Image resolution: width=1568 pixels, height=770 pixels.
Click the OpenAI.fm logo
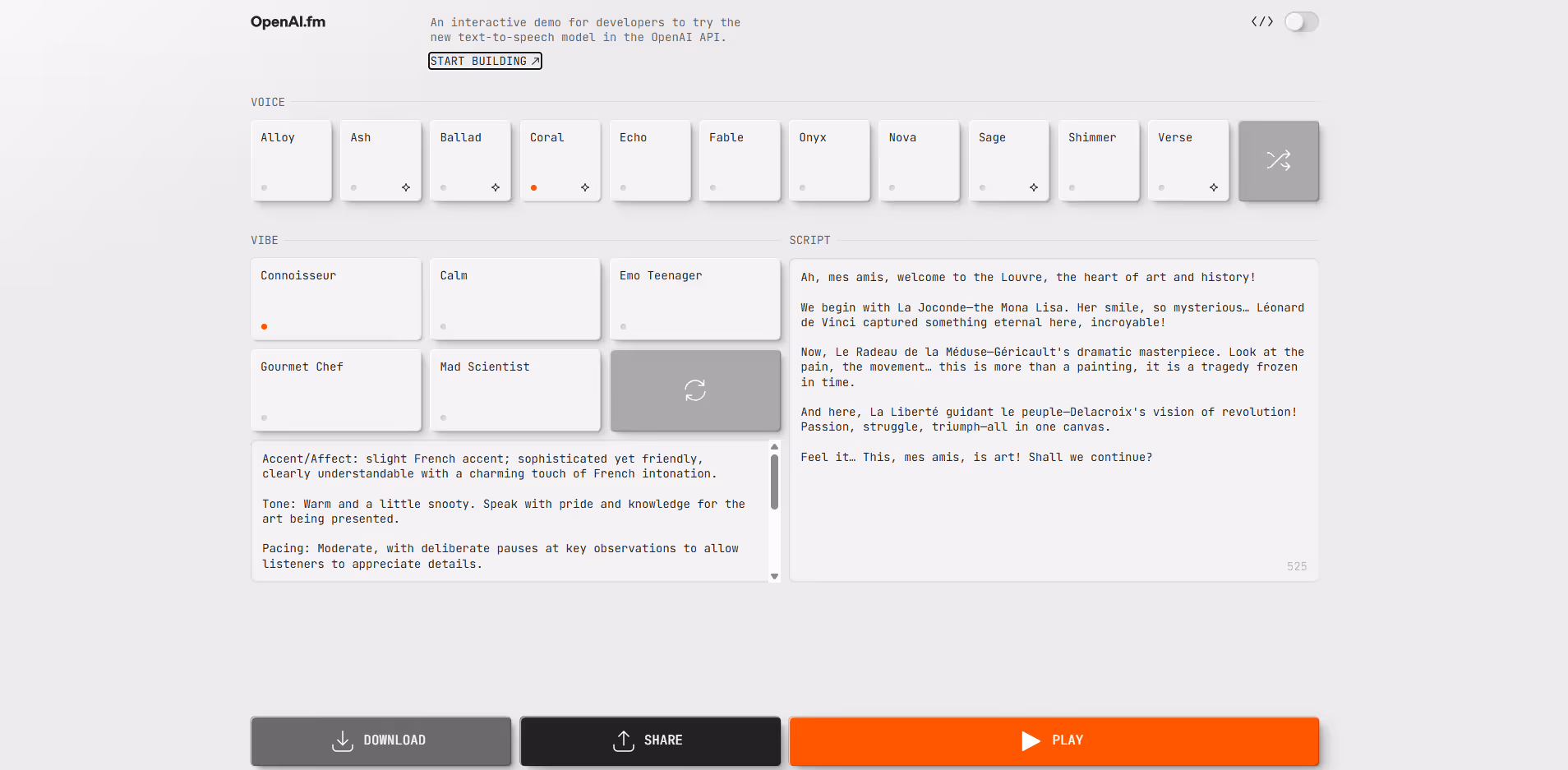(x=288, y=22)
